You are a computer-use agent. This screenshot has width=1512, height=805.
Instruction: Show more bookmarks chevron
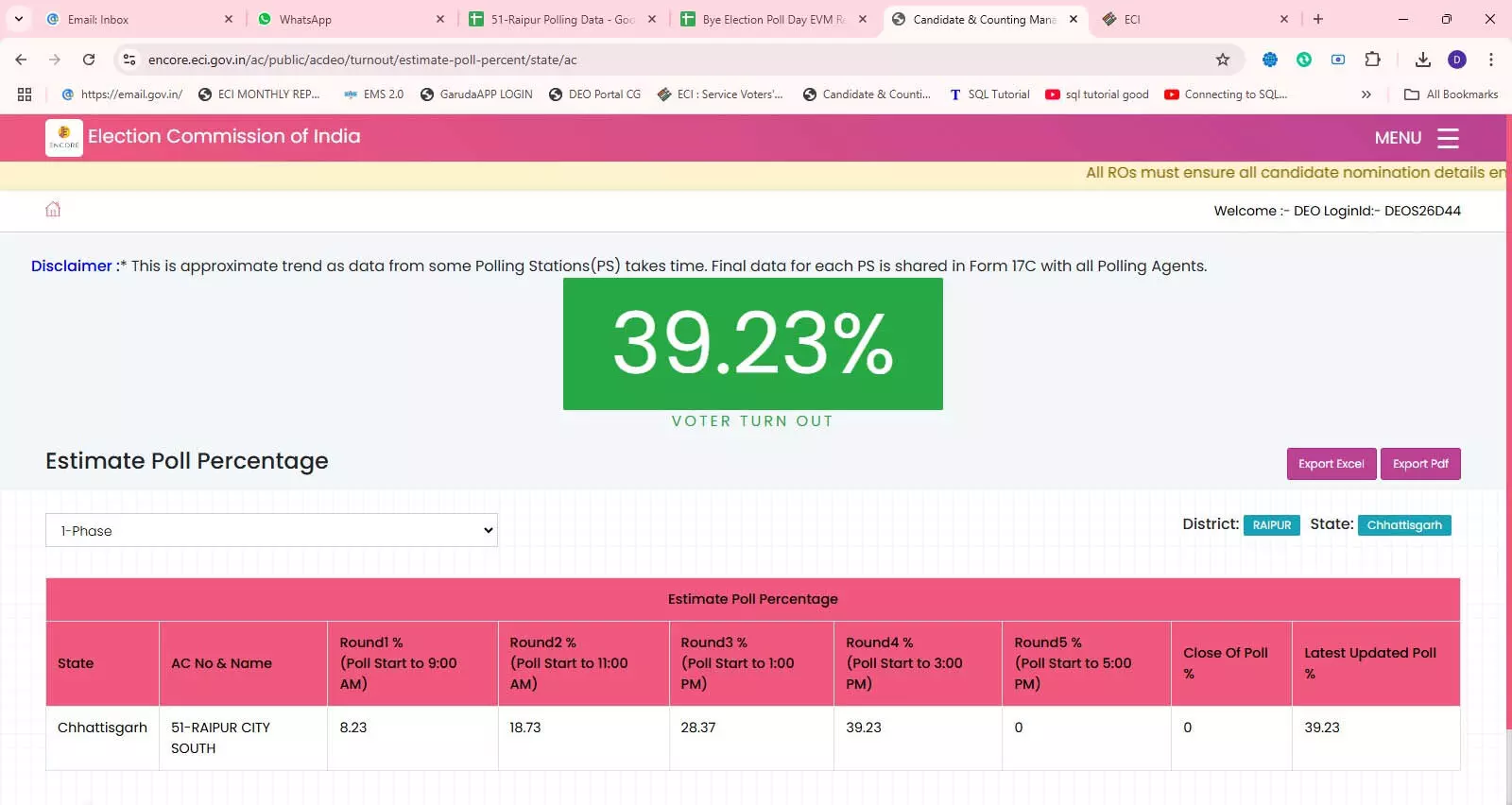point(1366,94)
